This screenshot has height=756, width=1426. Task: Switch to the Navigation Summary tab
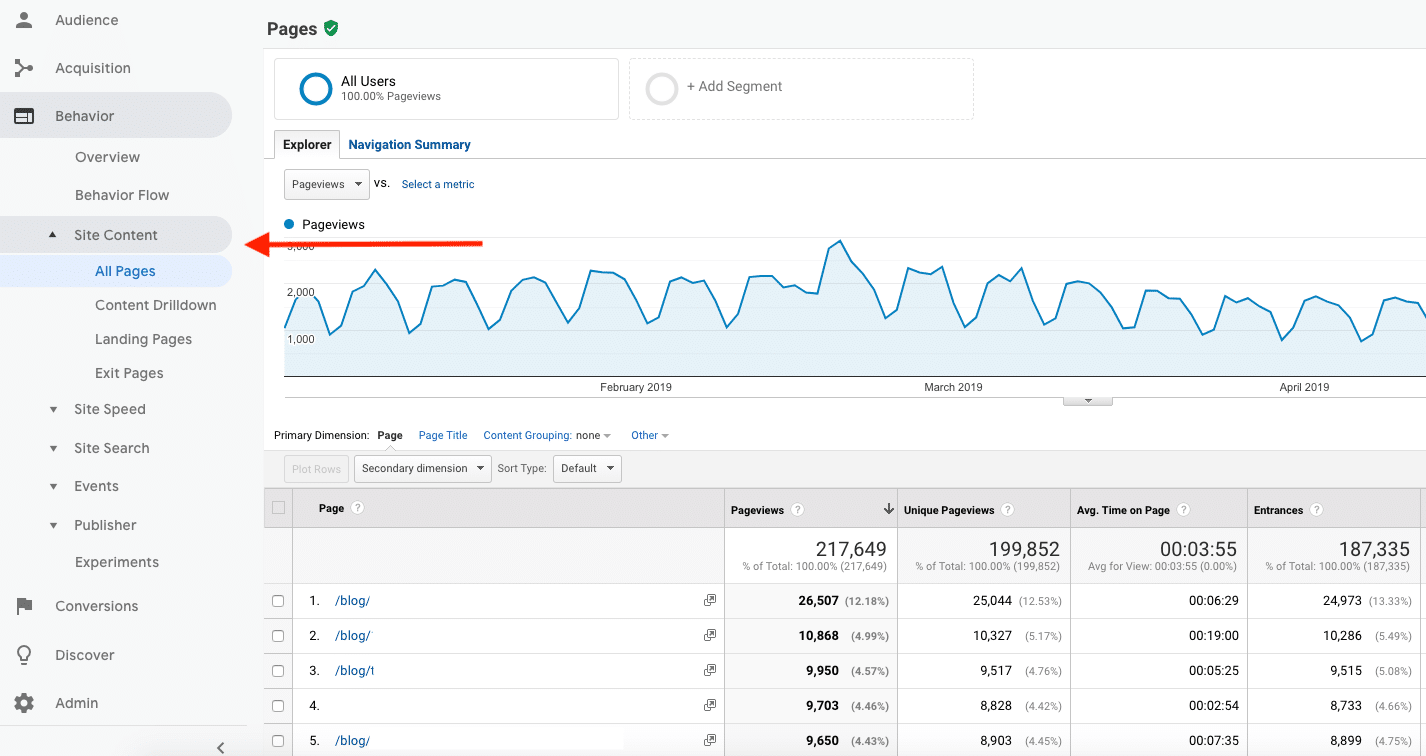coord(409,144)
